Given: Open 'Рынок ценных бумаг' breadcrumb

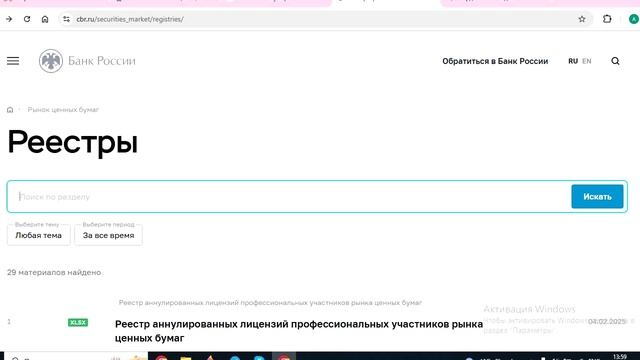Looking at the screenshot, I should 63,110.
